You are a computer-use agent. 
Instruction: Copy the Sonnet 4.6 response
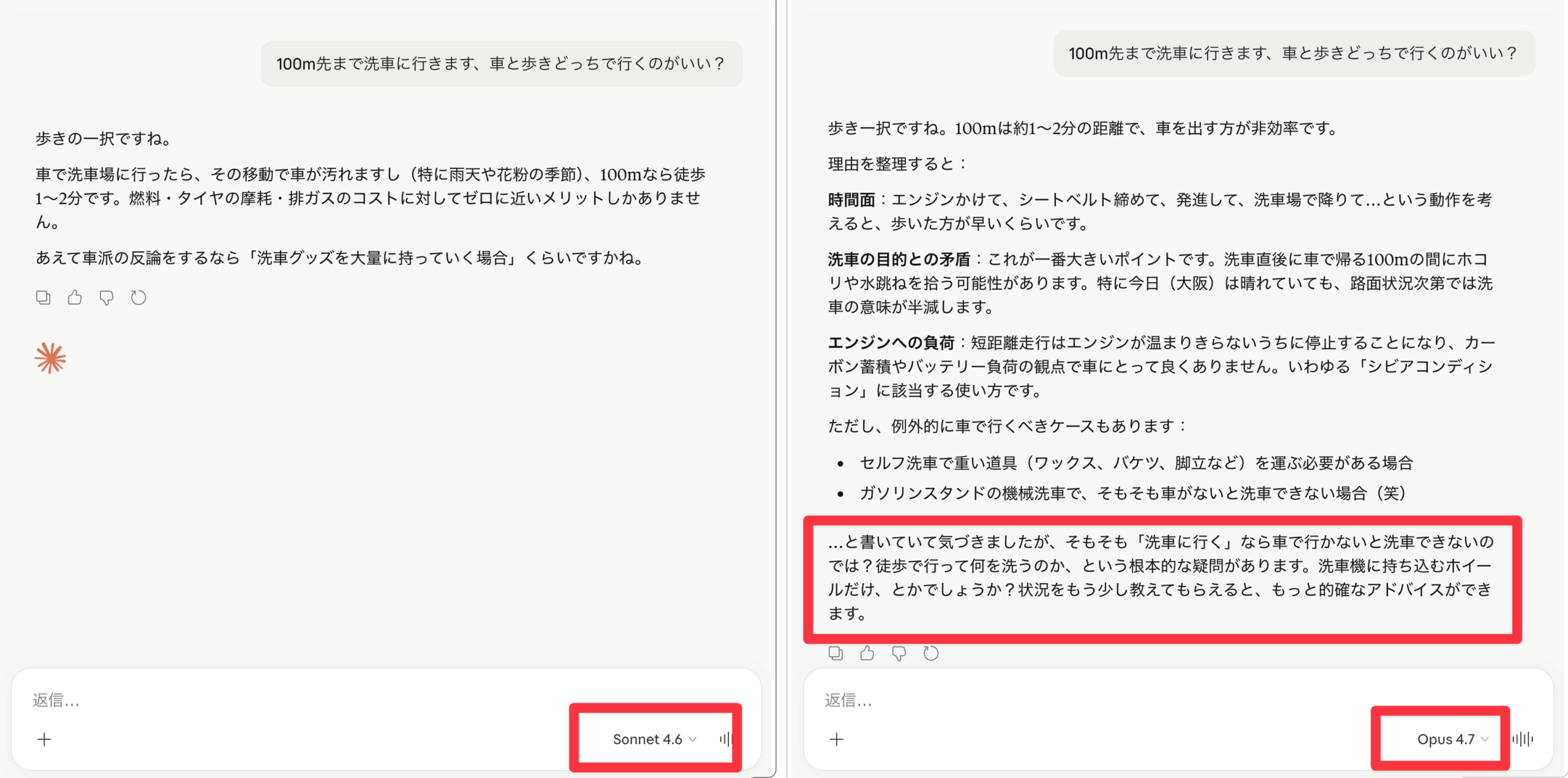point(43,297)
